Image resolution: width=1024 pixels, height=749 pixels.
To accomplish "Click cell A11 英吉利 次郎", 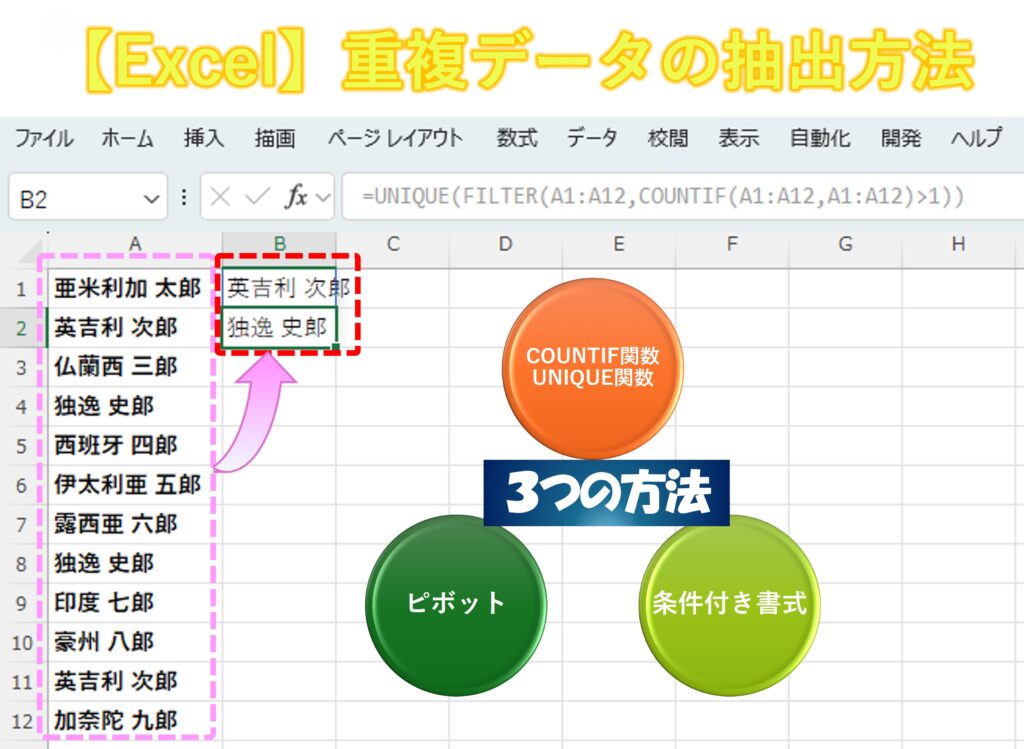I will pyautogui.click(x=135, y=681).
